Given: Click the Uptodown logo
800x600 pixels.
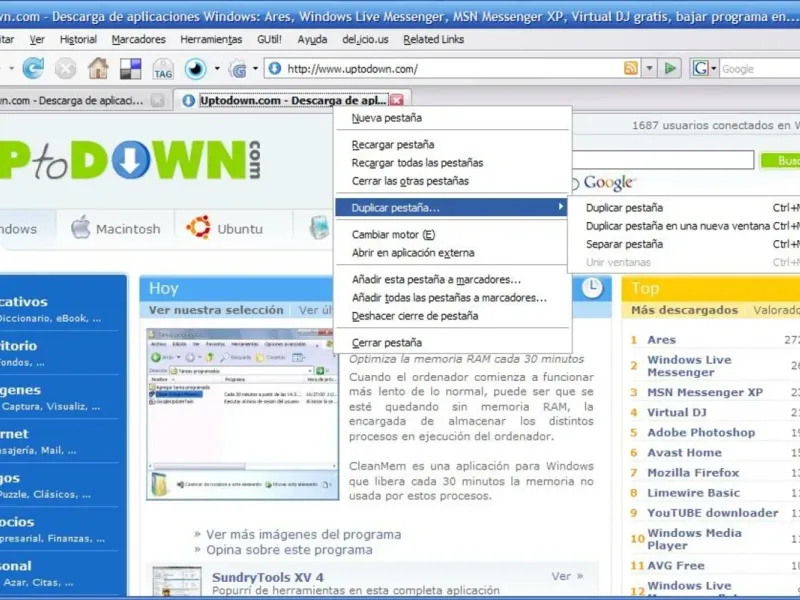Looking at the screenshot, I should coord(130,160).
